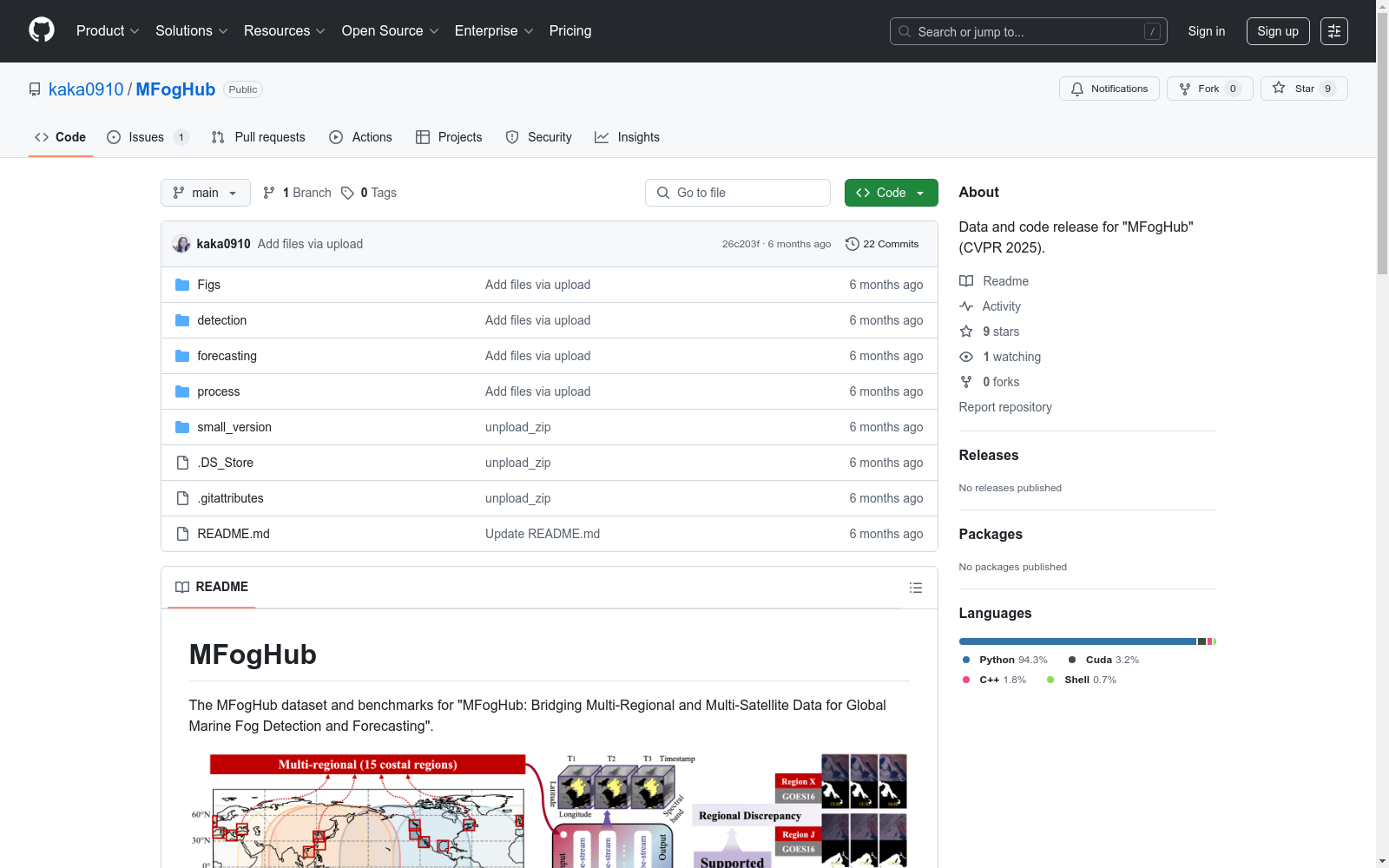Click the Figs folder icon

pos(182,285)
